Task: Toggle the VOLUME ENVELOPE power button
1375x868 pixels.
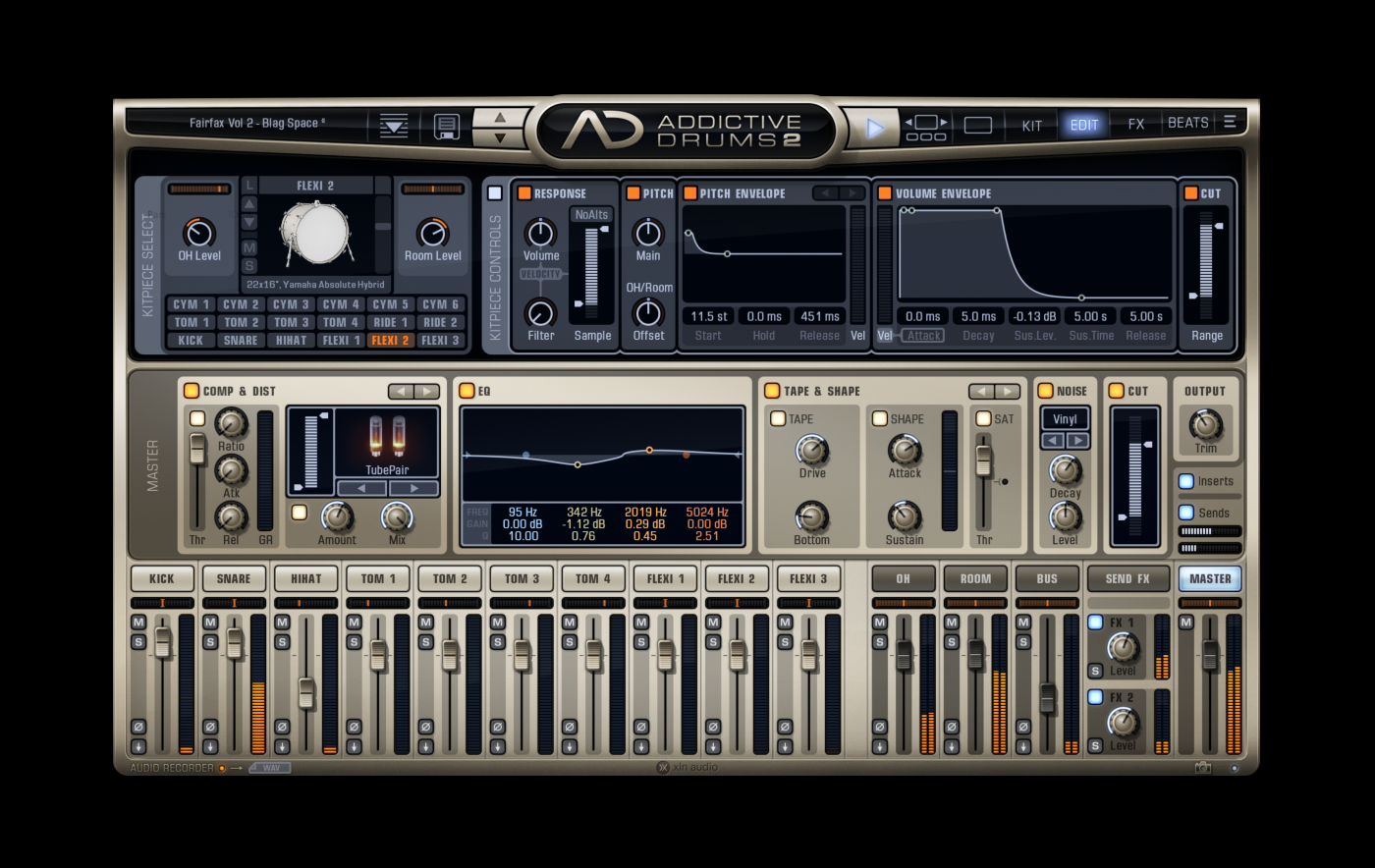Action: point(885,193)
